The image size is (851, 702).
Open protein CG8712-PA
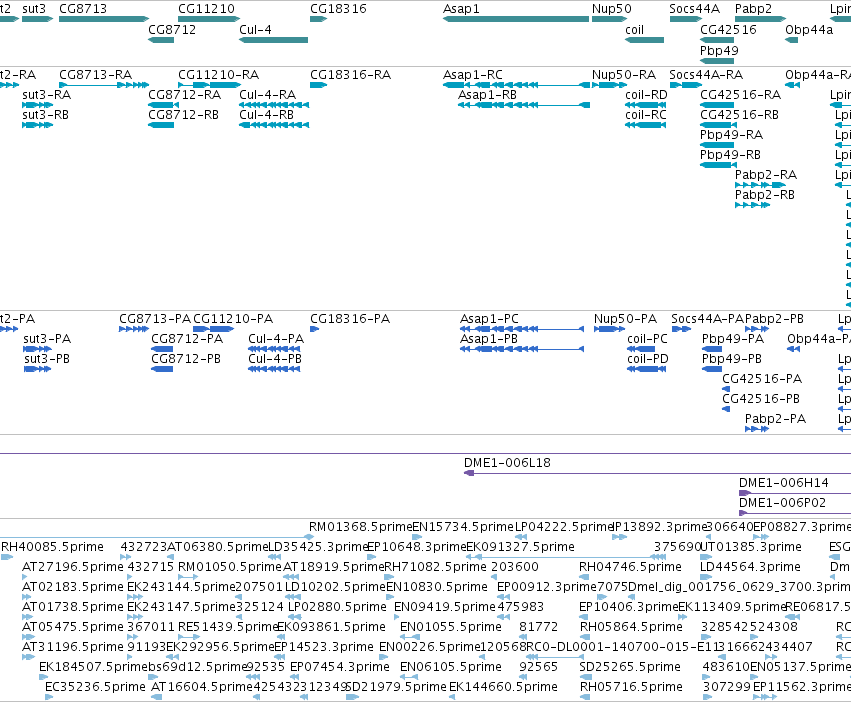(x=187, y=339)
